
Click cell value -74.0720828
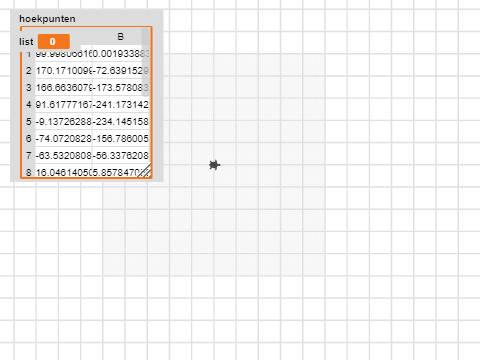tap(64, 139)
